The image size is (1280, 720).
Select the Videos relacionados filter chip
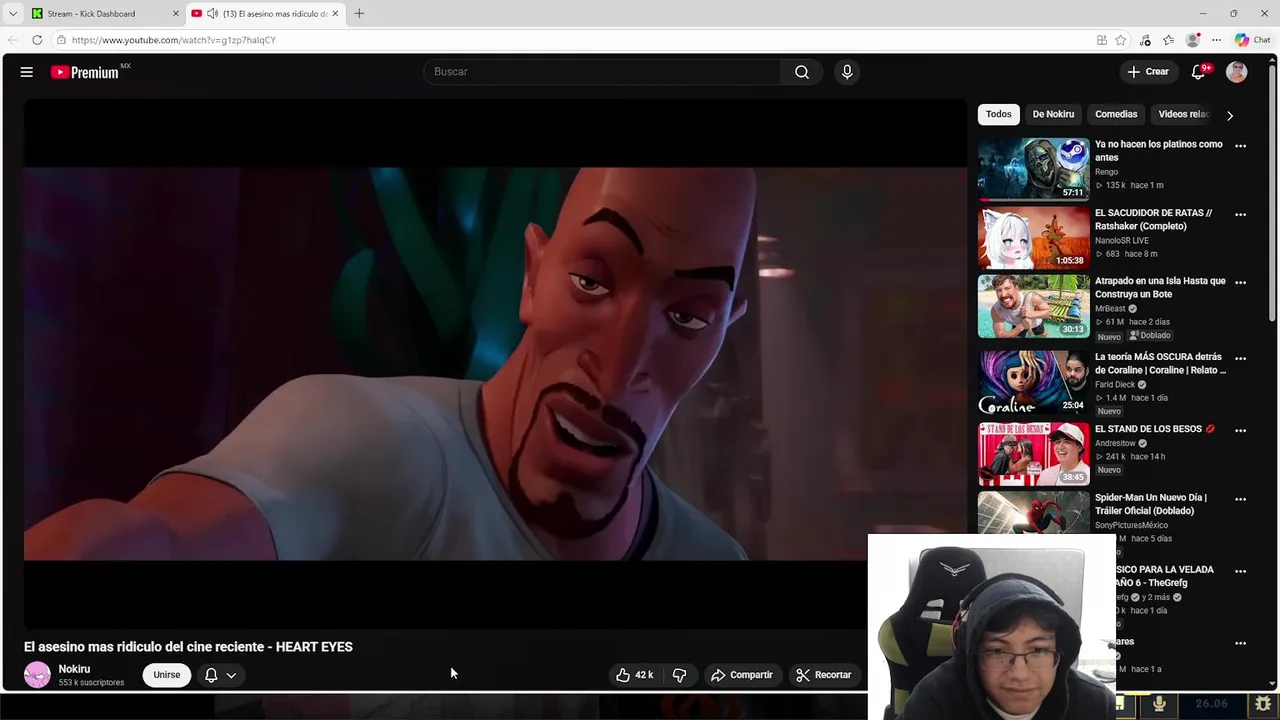(x=1184, y=114)
